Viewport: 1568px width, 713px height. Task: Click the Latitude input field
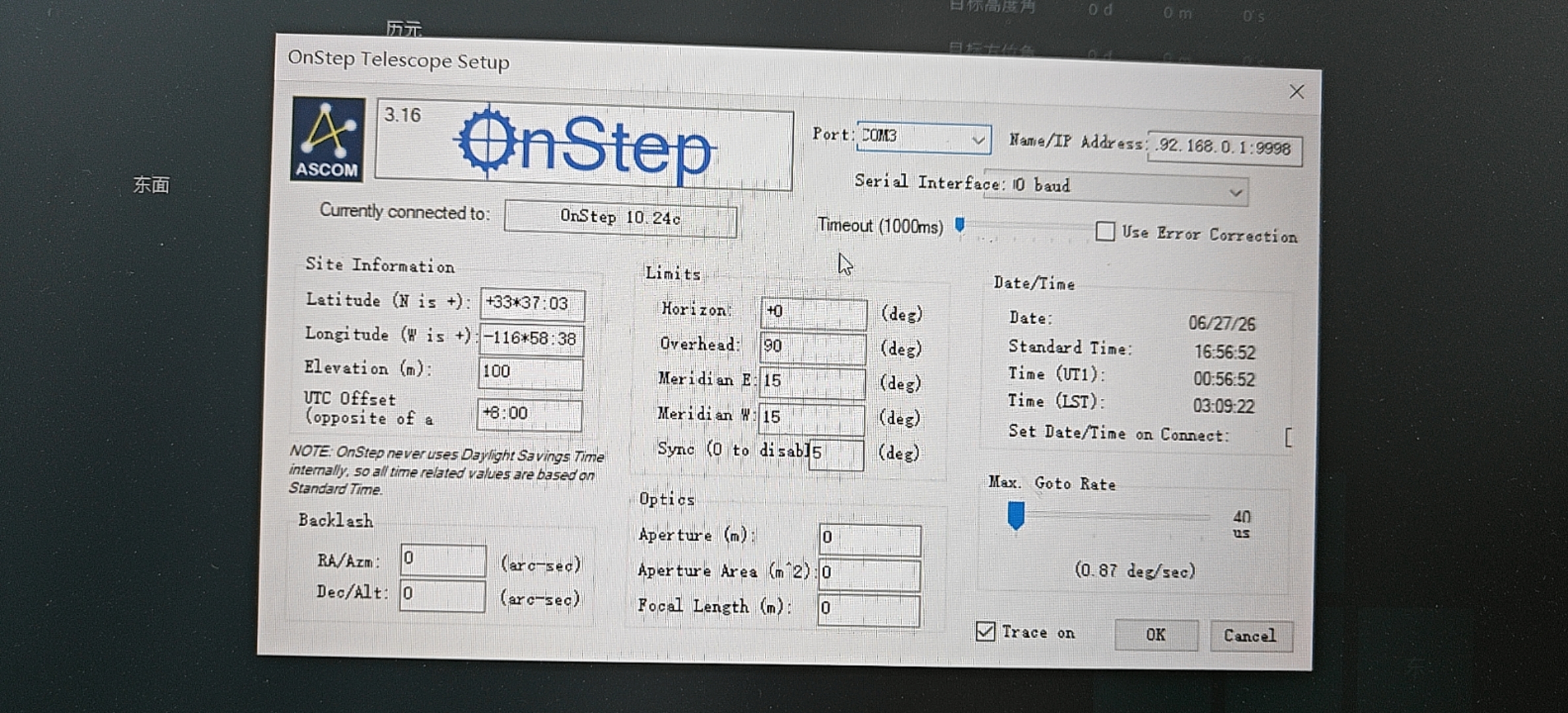coord(532,304)
